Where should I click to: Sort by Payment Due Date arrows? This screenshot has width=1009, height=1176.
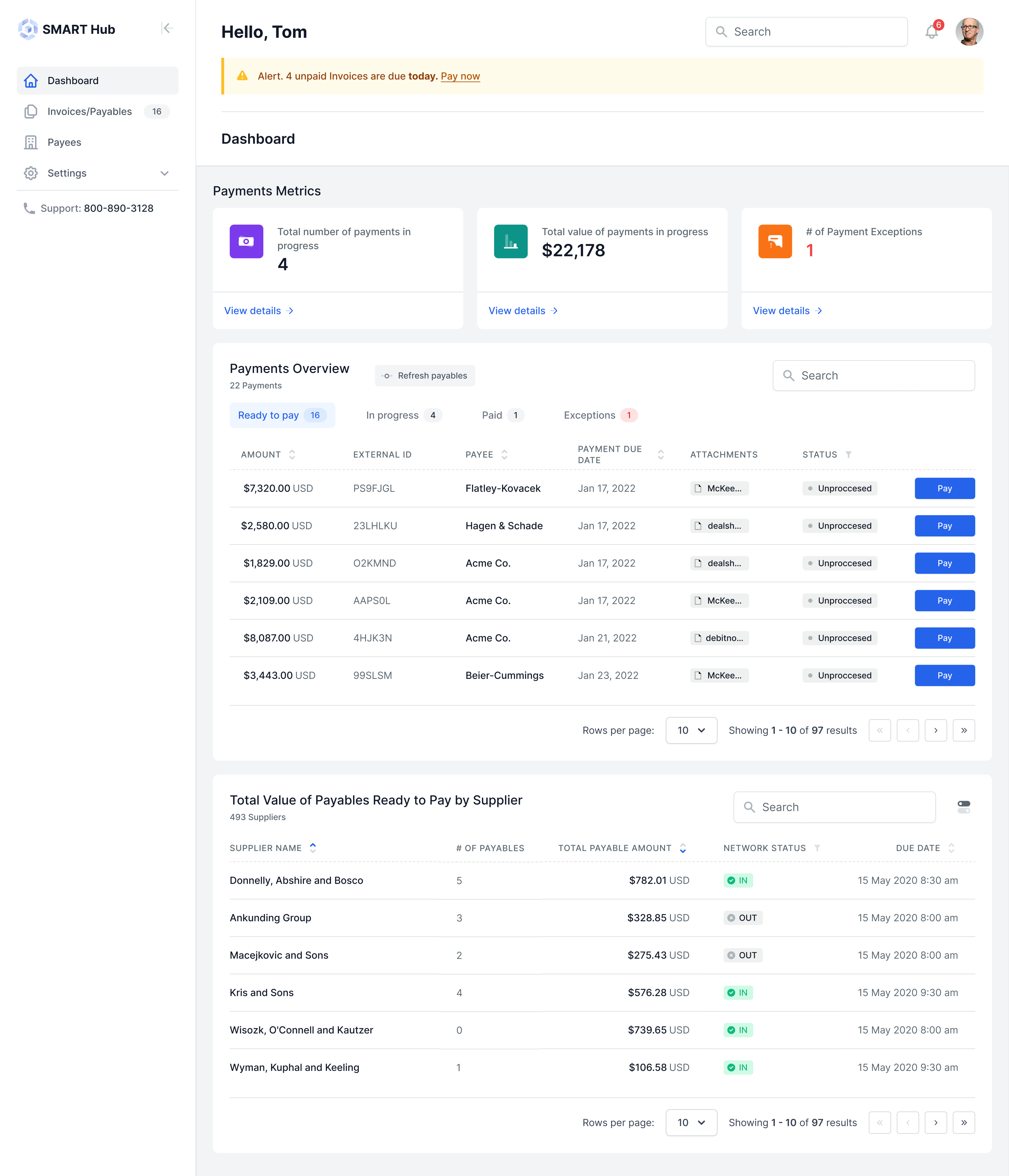[x=661, y=455]
